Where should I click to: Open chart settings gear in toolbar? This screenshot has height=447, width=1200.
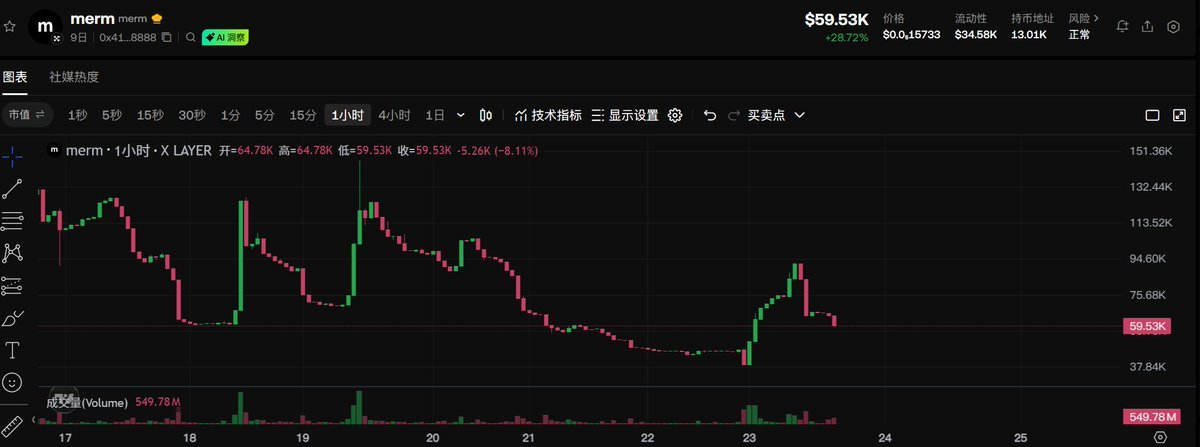(x=675, y=115)
